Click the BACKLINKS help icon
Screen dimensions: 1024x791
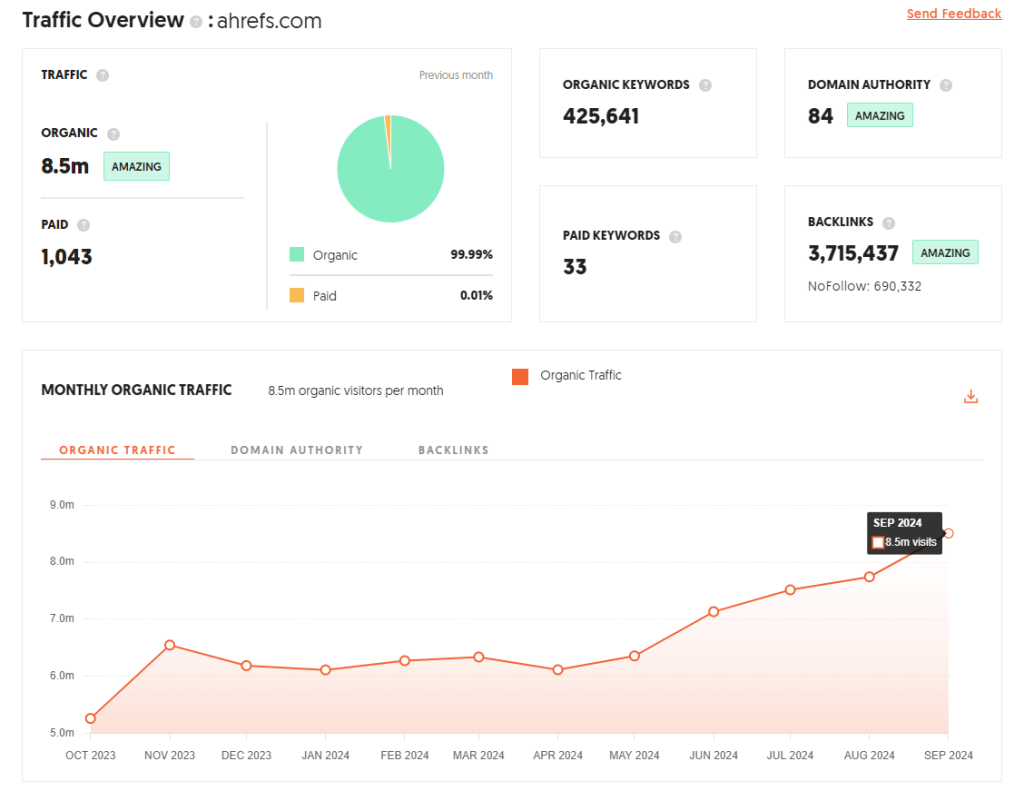click(888, 223)
